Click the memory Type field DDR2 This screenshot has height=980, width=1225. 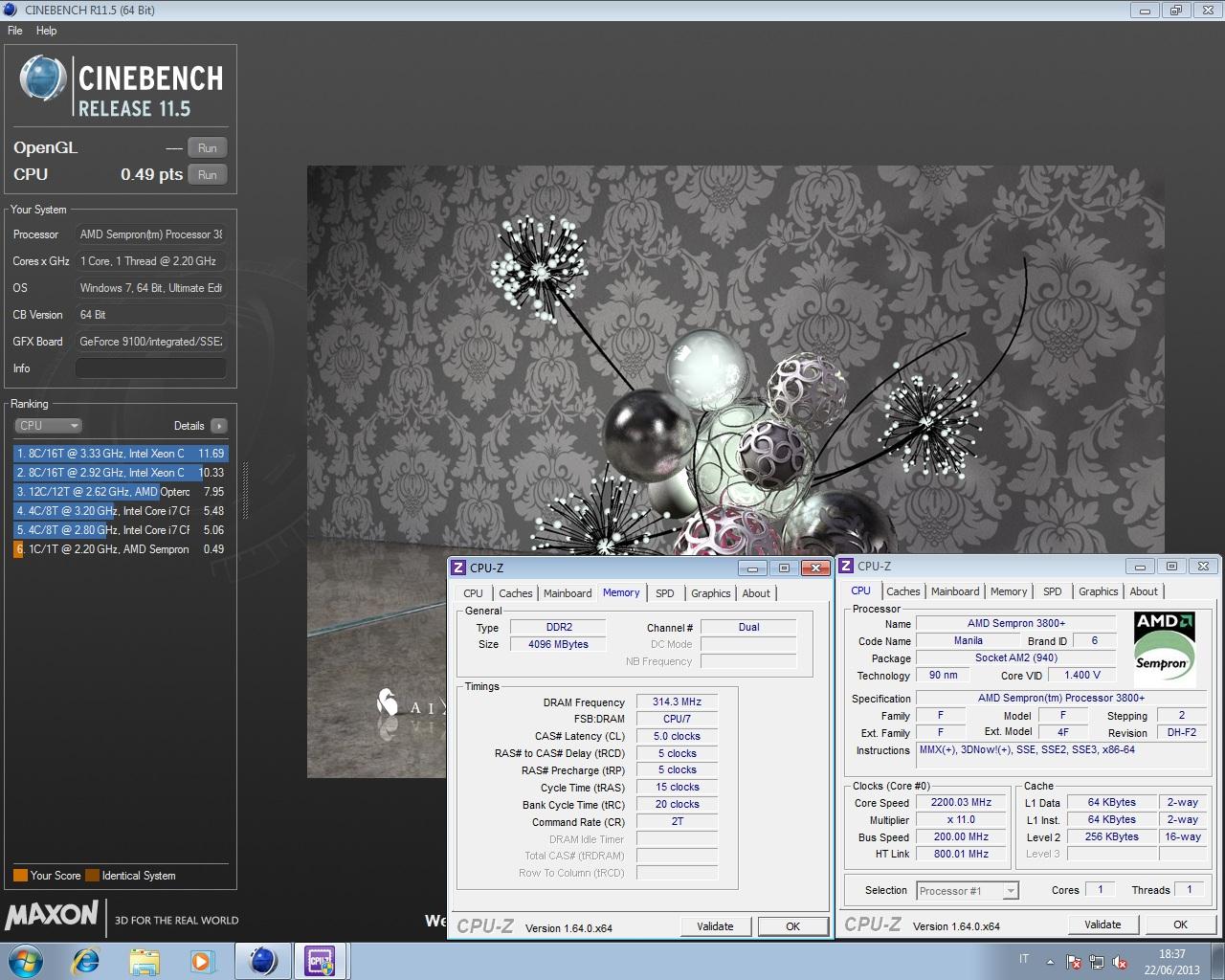[x=559, y=627]
